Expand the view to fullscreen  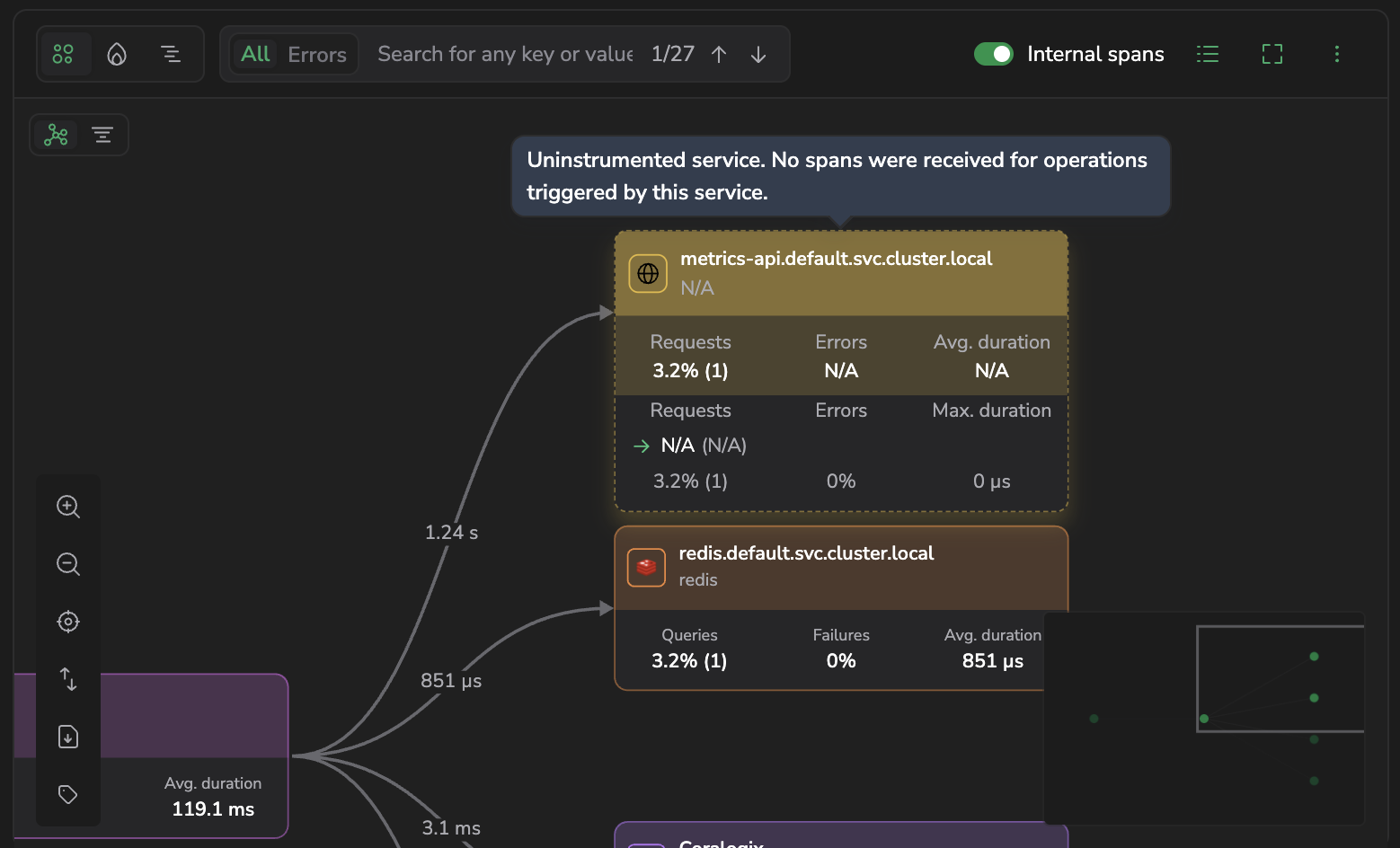(1272, 54)
